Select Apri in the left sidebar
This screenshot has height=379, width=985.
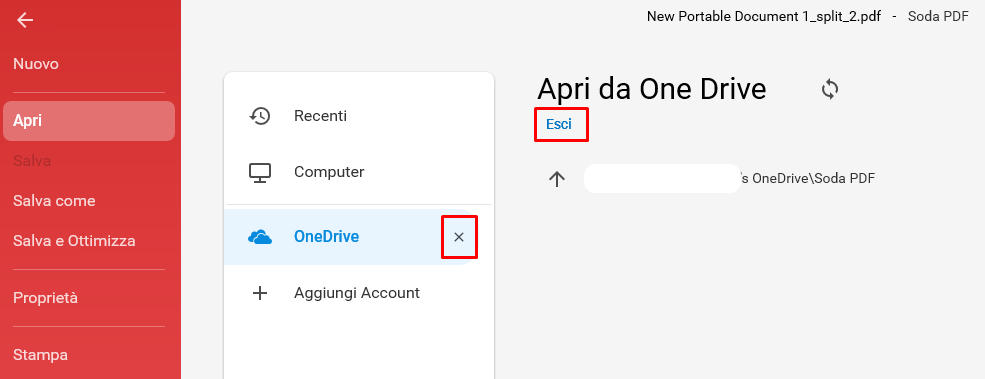[89, 121]
